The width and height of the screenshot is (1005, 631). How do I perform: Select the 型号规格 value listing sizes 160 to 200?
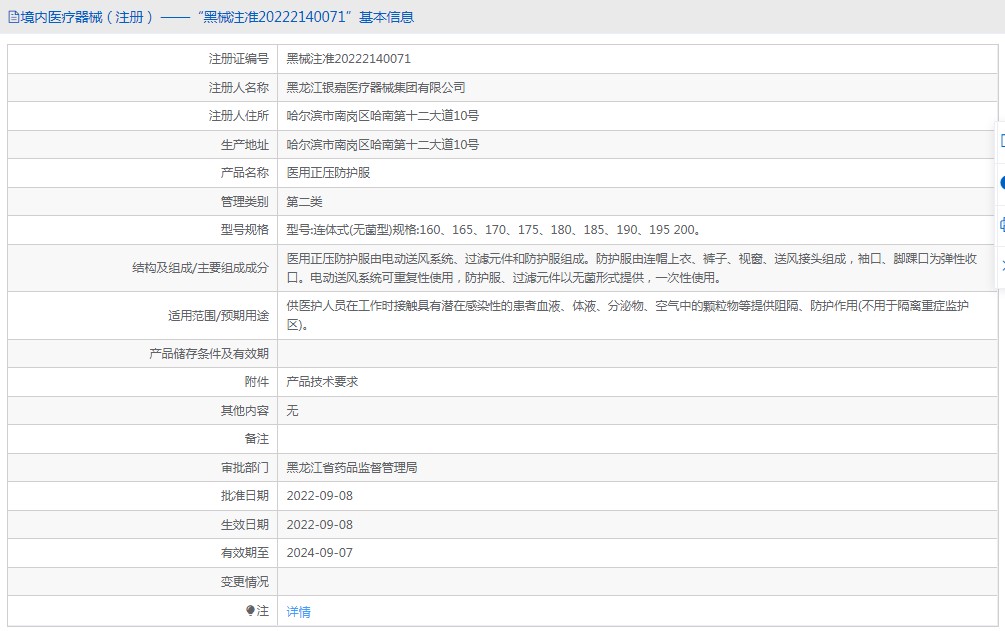click(494, 230)
